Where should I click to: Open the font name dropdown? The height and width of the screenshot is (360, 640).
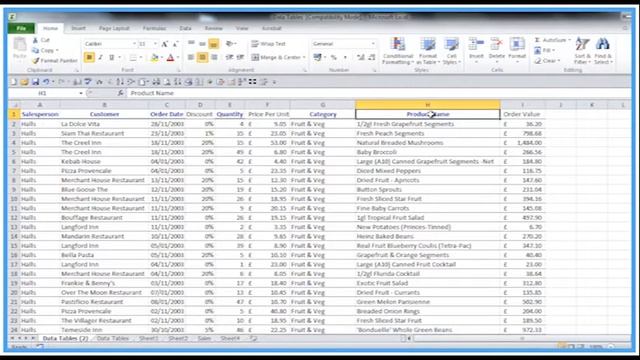point(134,44)
